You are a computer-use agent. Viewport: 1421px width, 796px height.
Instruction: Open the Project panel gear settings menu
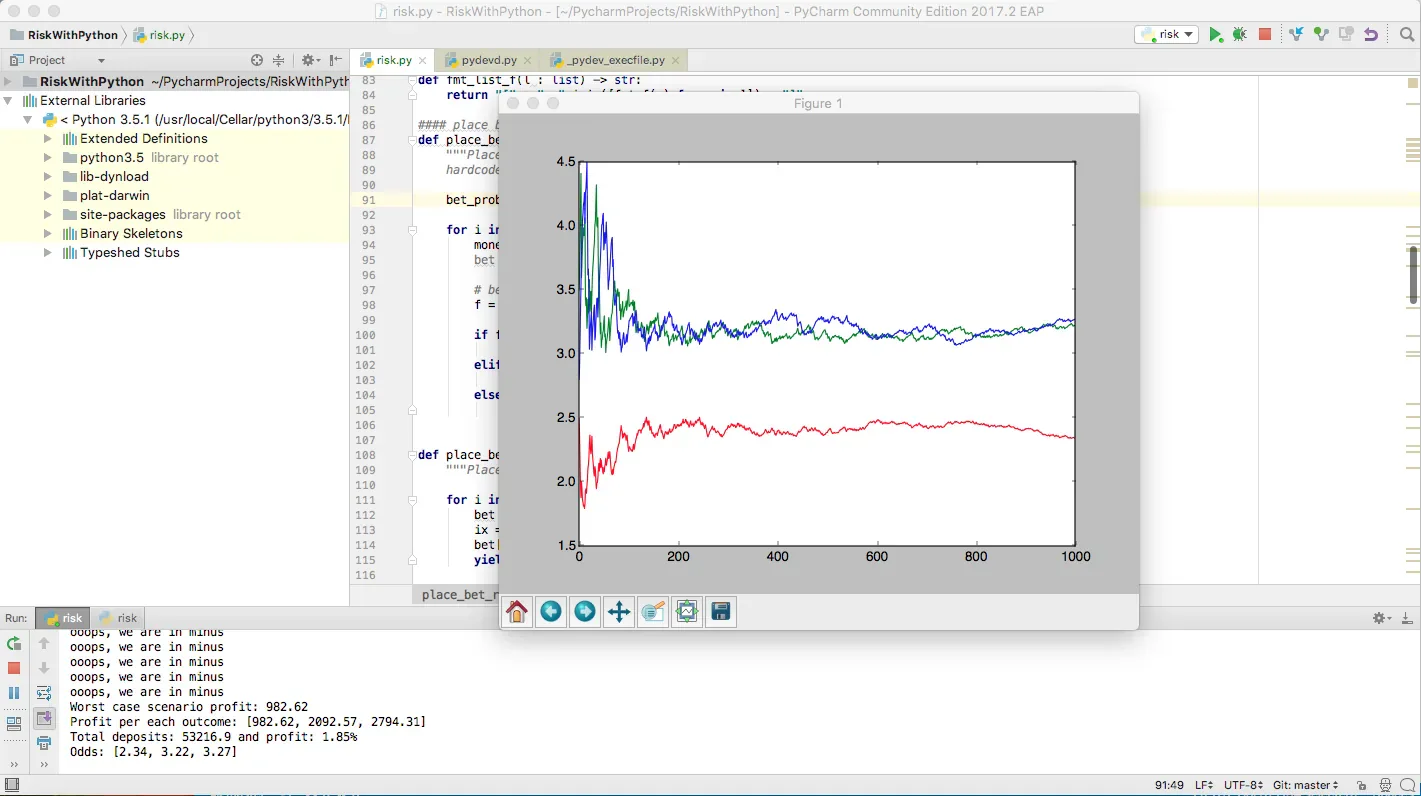coord(310,60)
